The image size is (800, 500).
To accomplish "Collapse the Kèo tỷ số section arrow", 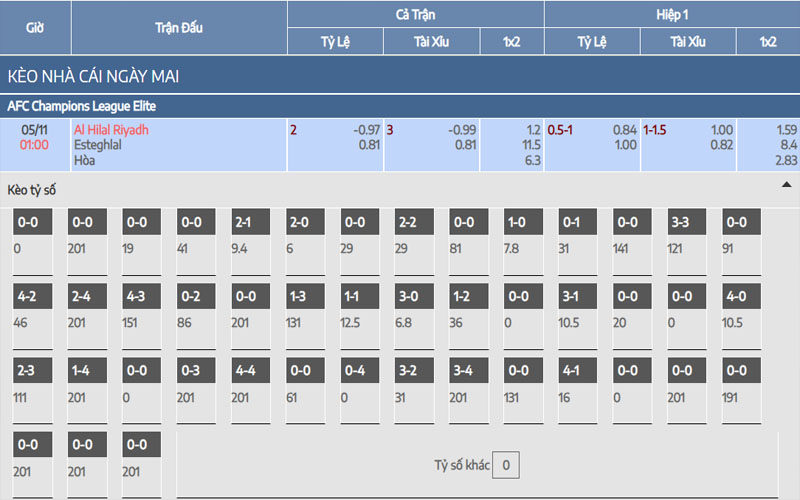I will coord(786,186).
